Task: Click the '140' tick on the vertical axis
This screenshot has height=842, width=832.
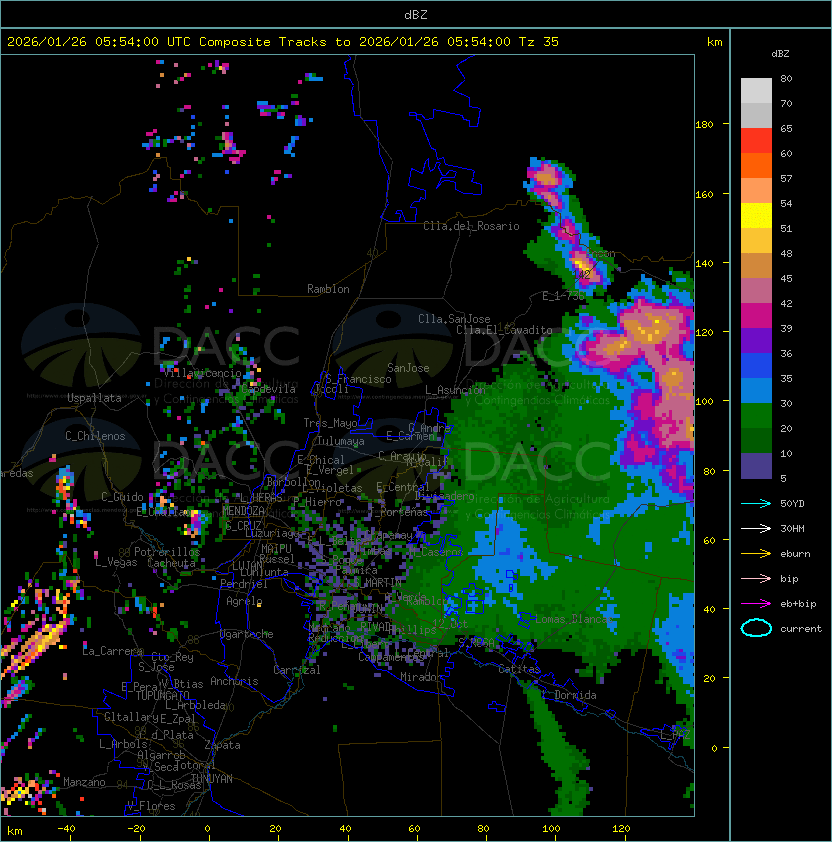Action: 704,264
